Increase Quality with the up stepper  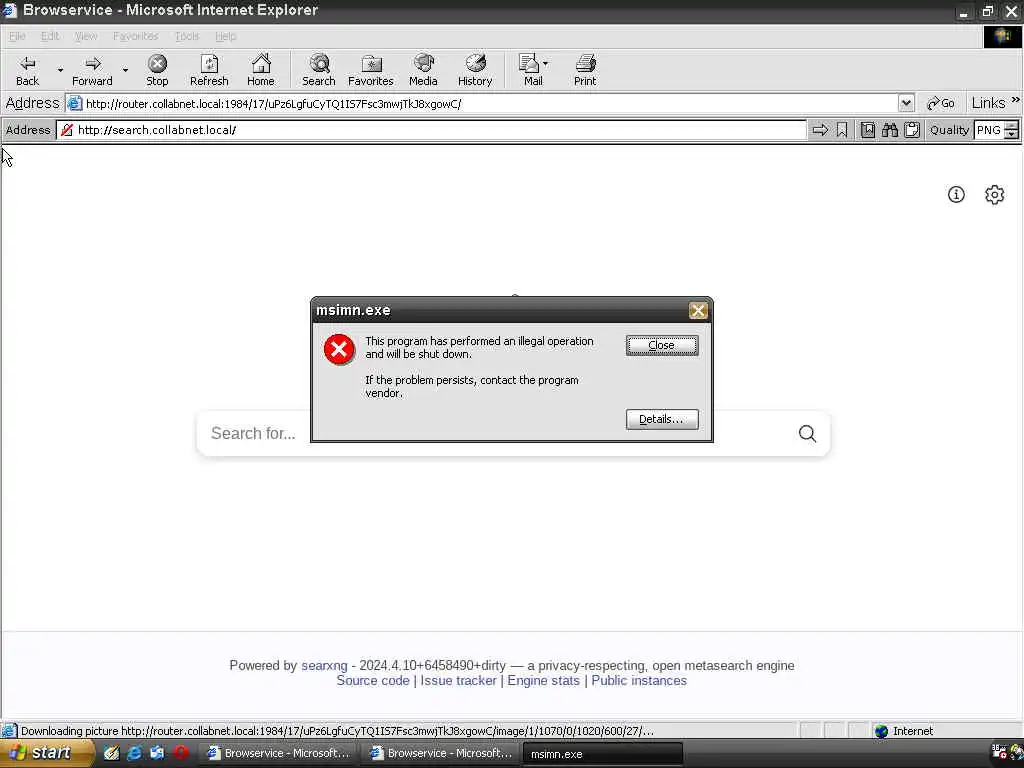(x=1011, y=125)
